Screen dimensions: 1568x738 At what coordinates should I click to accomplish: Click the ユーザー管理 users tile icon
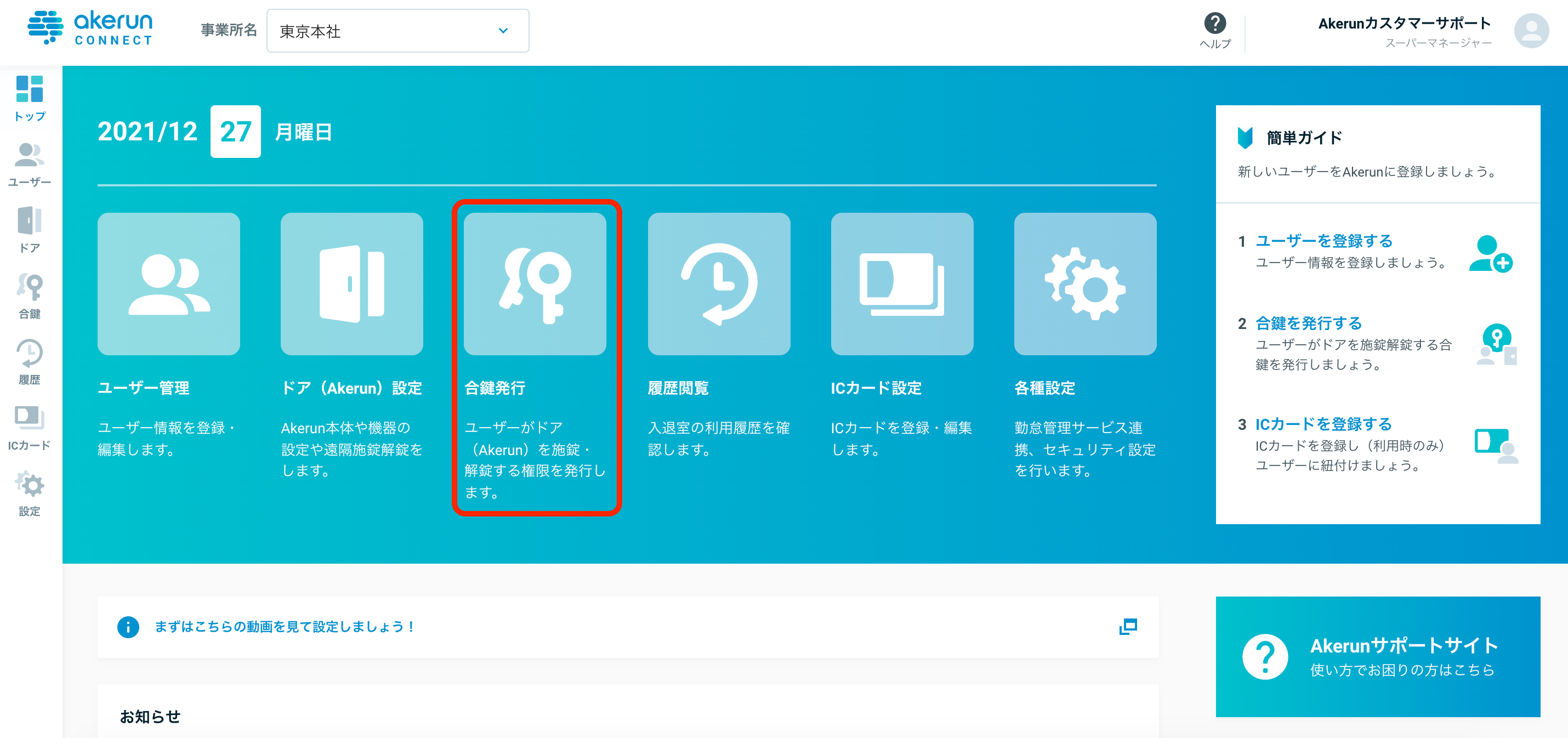tap(169, 284)
